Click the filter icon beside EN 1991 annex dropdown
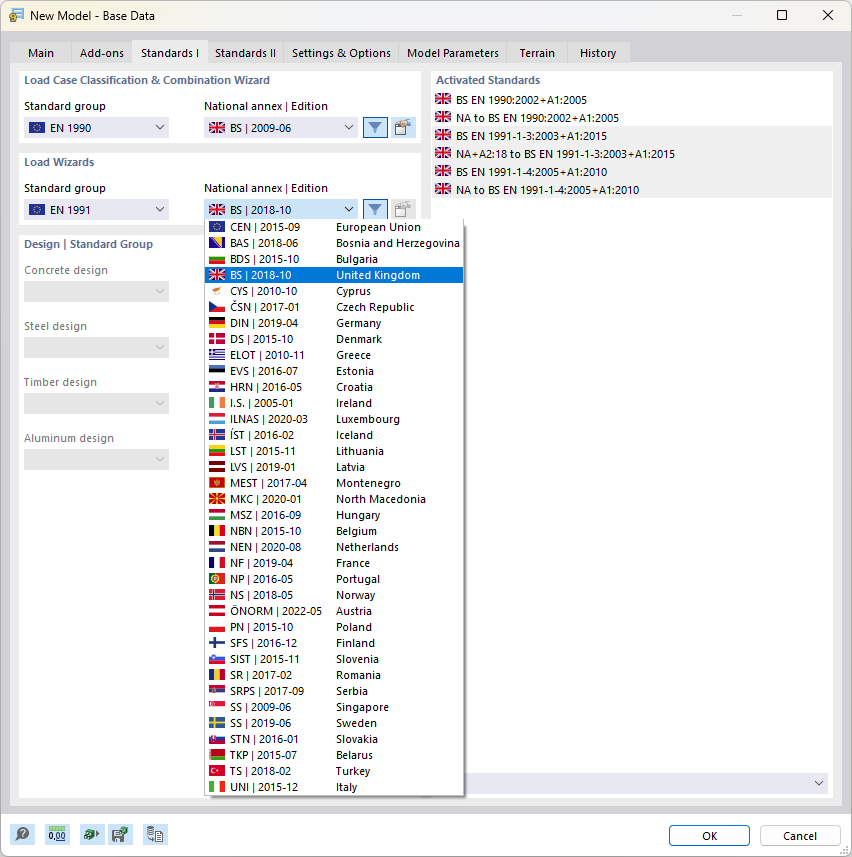 click(375, 209)
